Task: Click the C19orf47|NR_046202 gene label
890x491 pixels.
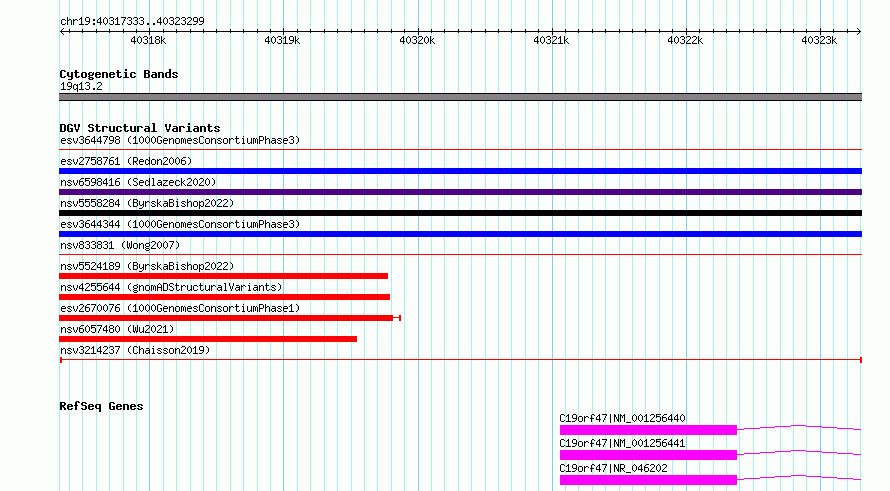Action: 613,468
